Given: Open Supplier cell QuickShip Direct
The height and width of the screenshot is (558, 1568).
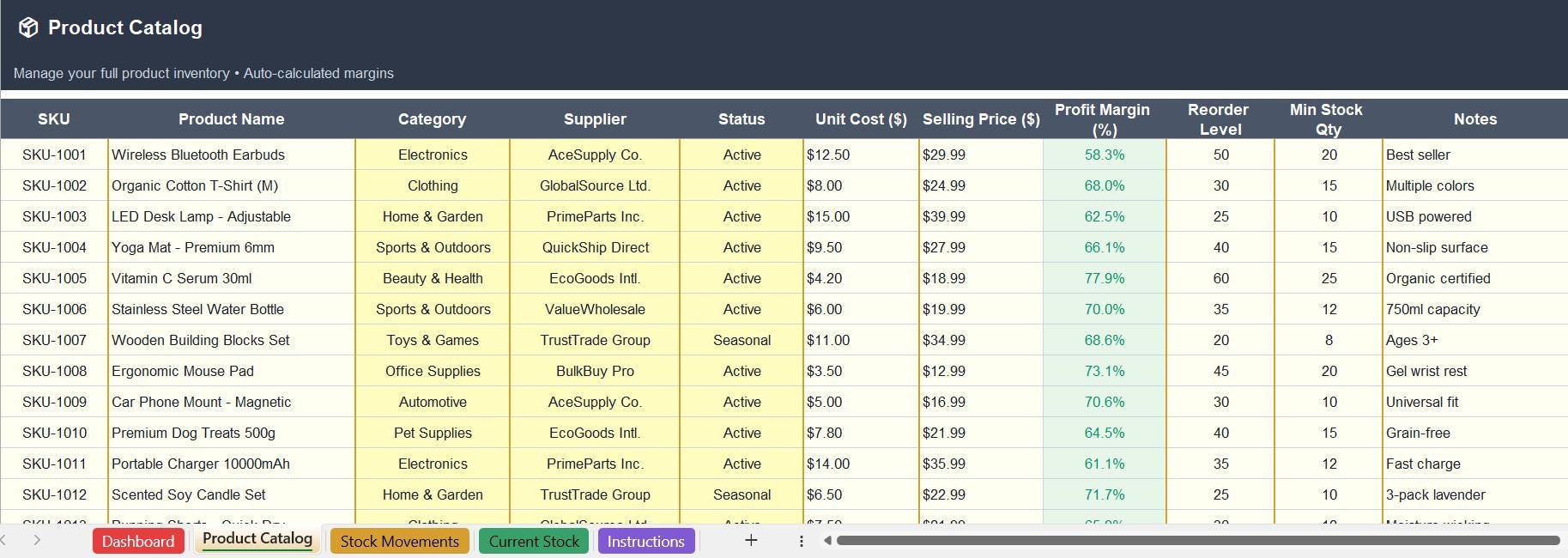Looking at the screenshot, I should (x=595, y=247).
